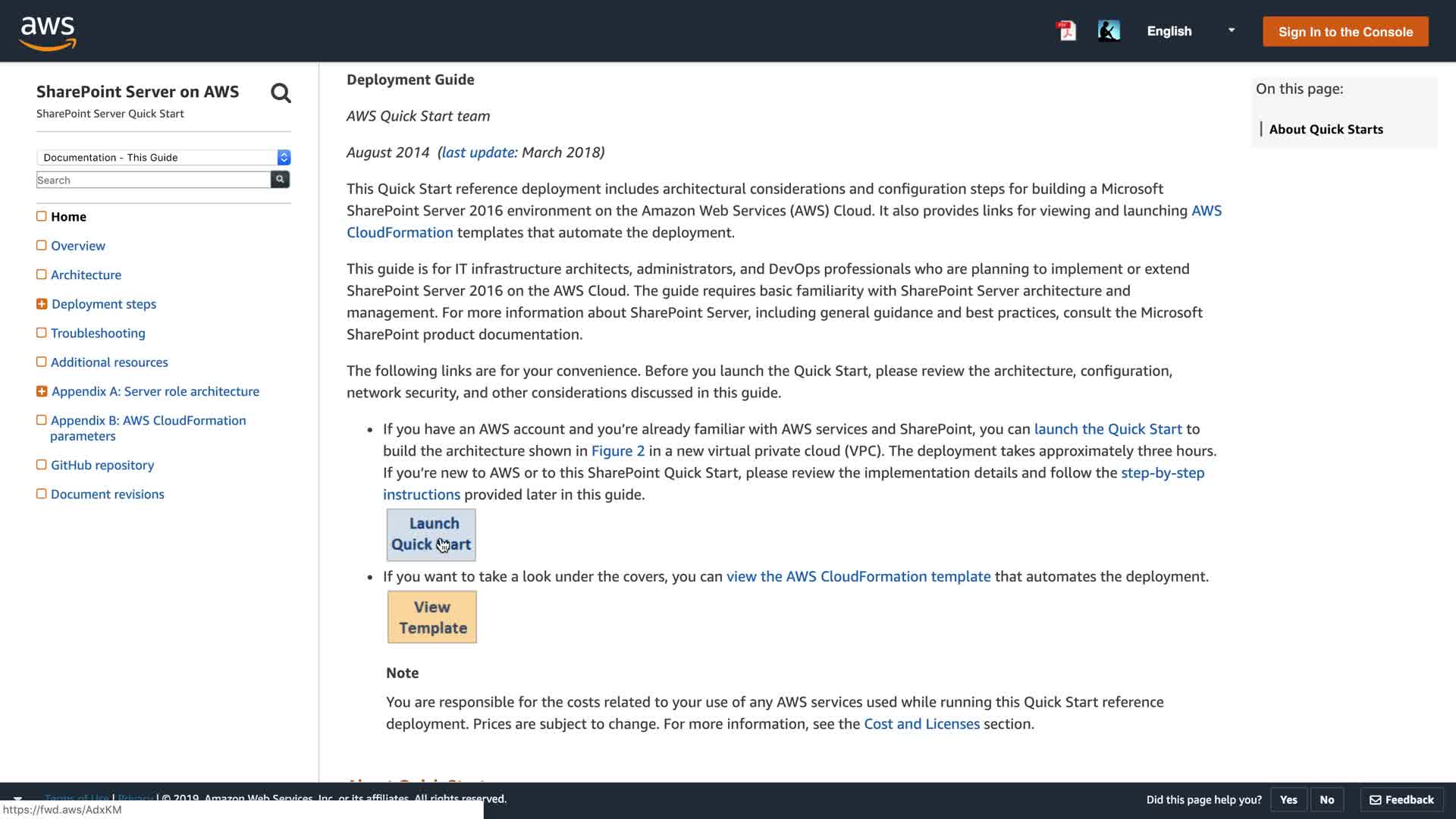Screen dimensions: 1456x819
Task: Go to GitHub repository in sidebar
Action: pos(102,465)
